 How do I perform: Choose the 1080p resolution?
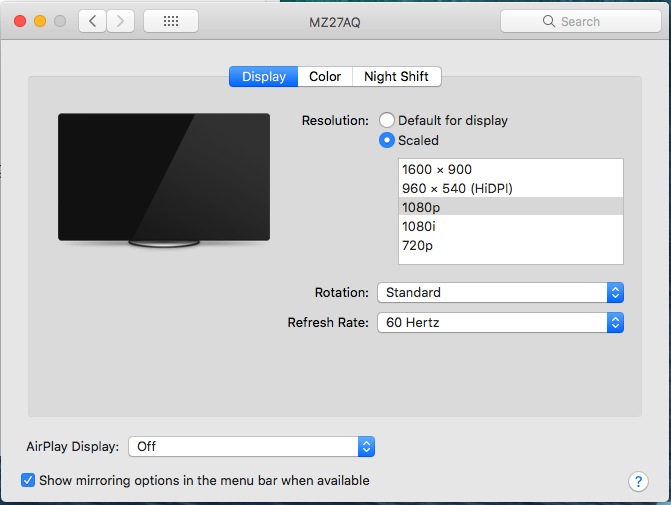[x=511, y=207]
